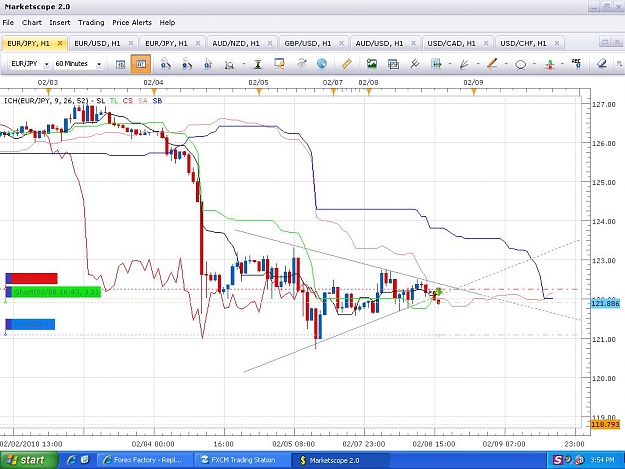Open the Help menu

167,23
